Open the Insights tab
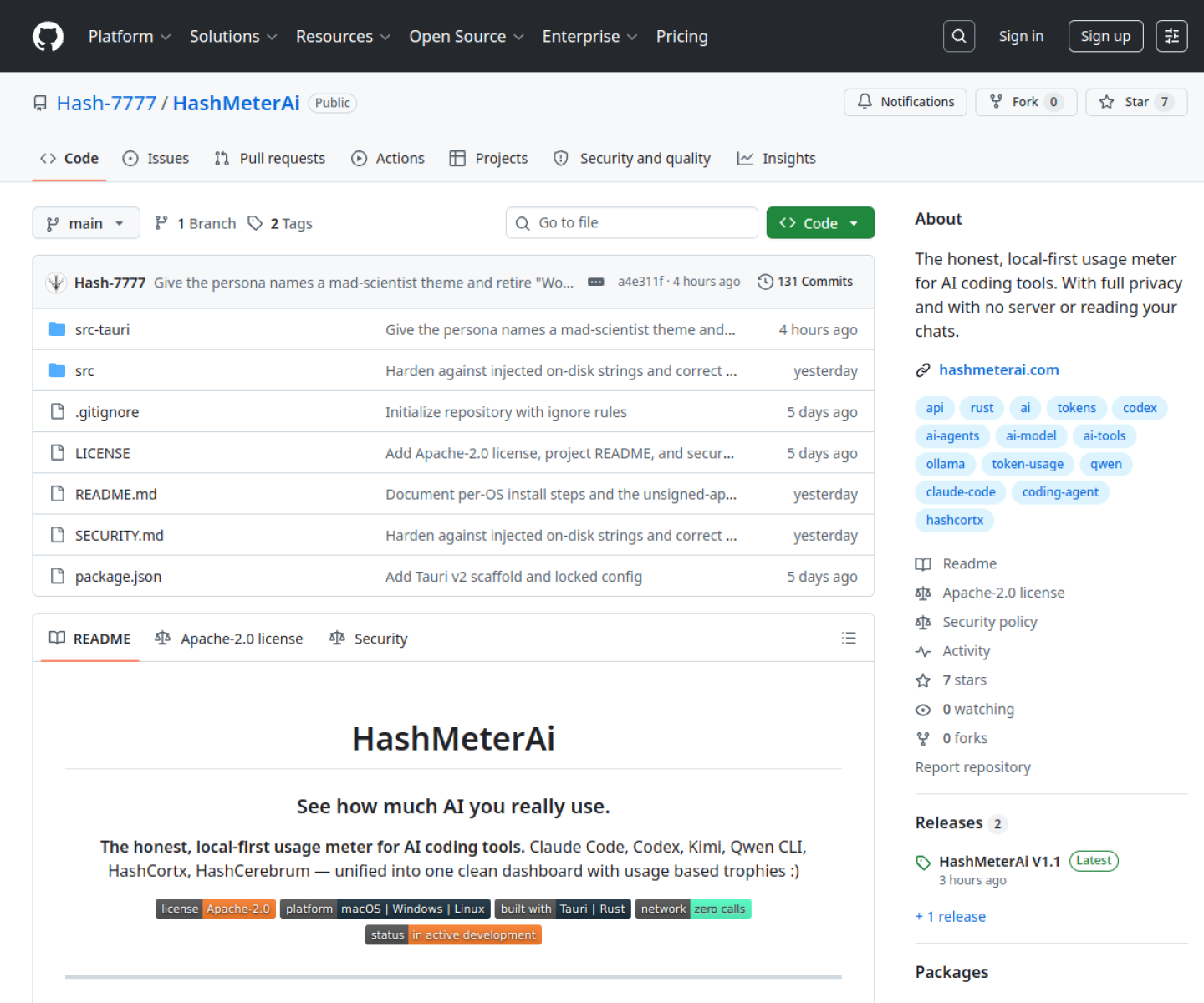This screenshot has height=1003, width=1204. (777, 158)
